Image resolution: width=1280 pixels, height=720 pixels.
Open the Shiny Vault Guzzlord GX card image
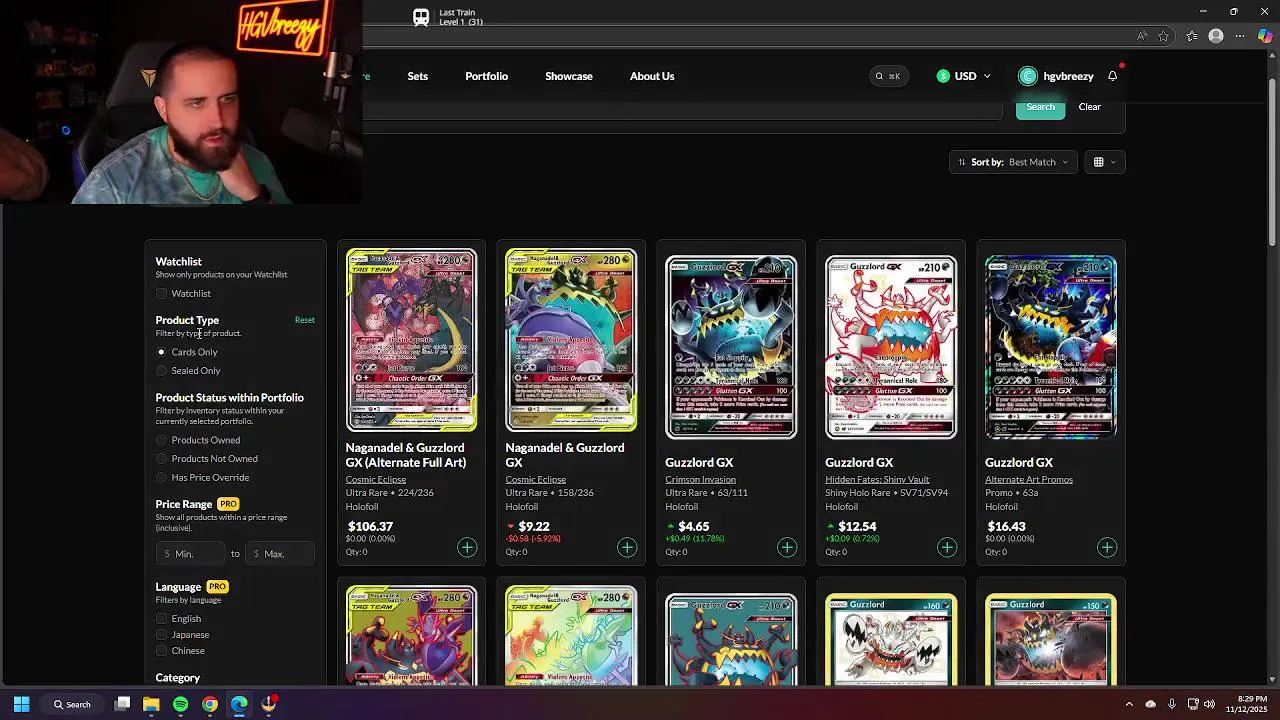tap(891, 347)
